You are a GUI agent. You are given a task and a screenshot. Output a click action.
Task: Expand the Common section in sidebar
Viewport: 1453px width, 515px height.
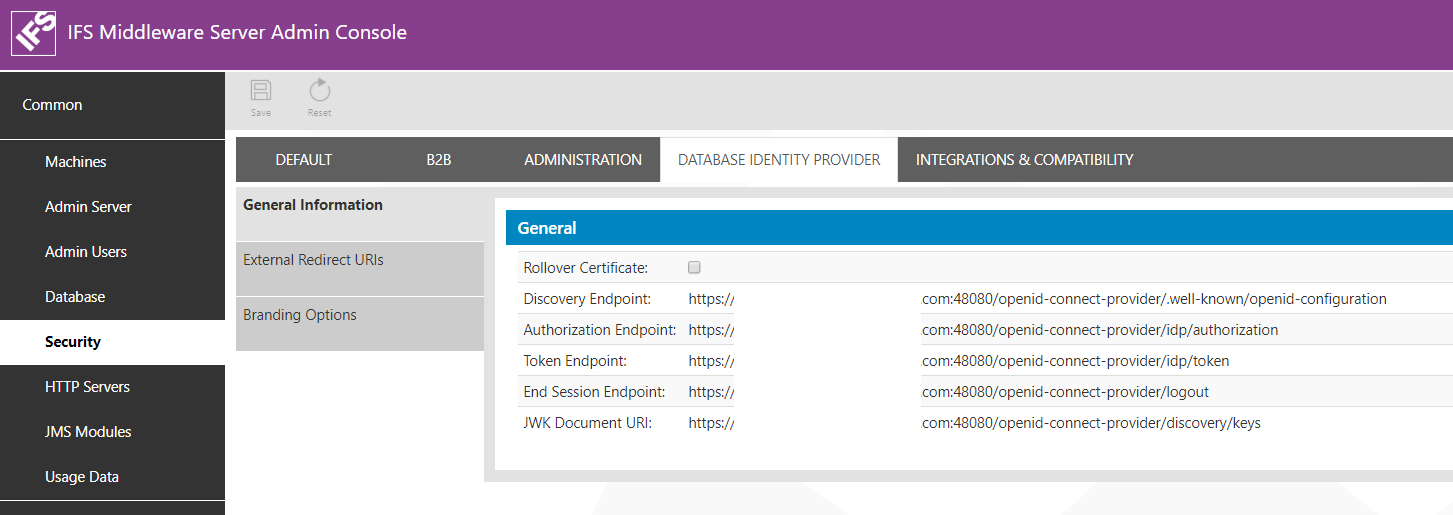(53, 105)
